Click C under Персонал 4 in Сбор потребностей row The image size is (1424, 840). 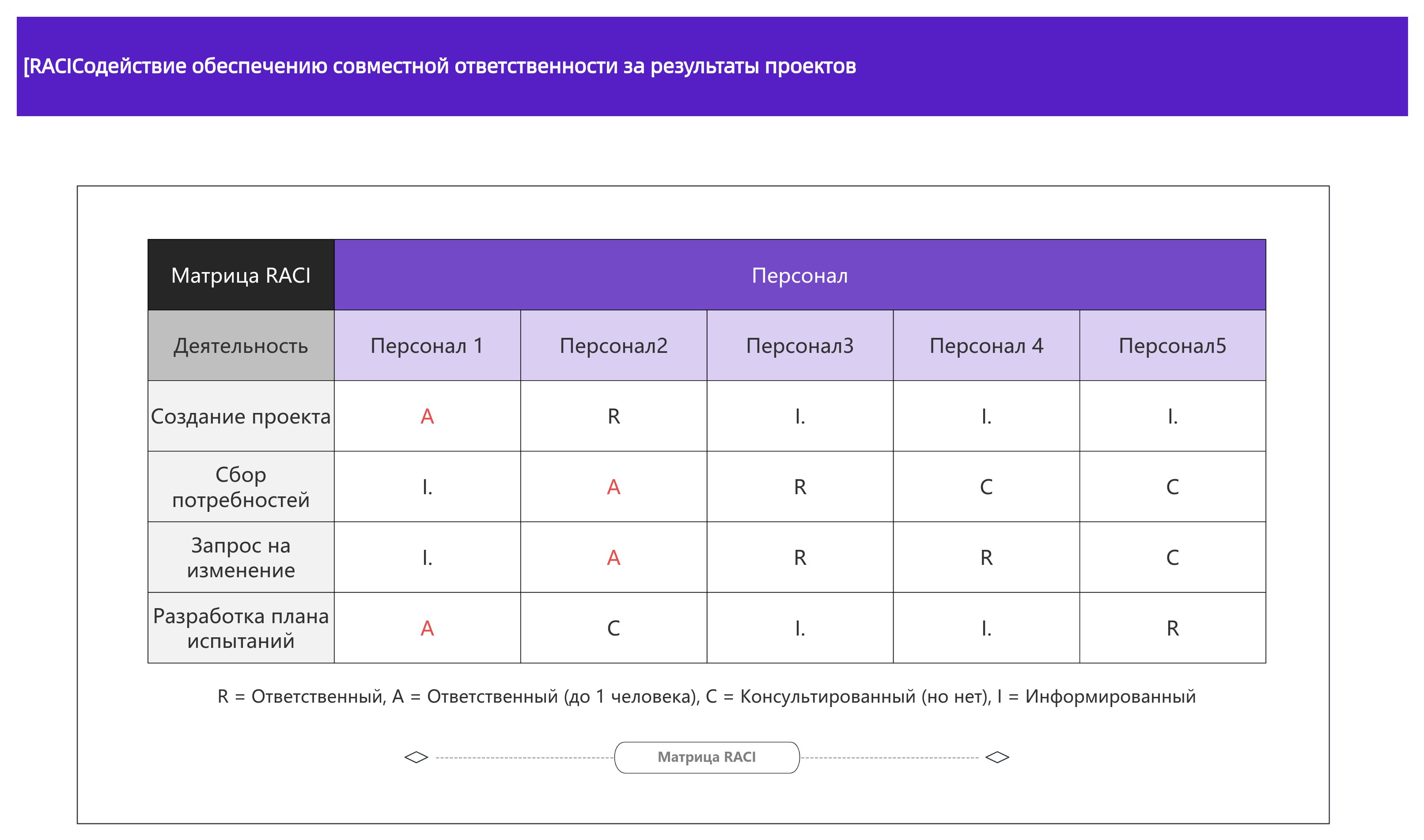coord(986,487)
